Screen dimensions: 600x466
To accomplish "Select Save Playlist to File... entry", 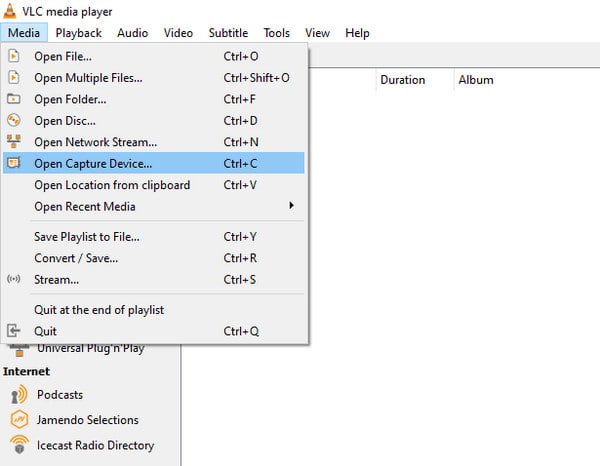I will (153, 236).
